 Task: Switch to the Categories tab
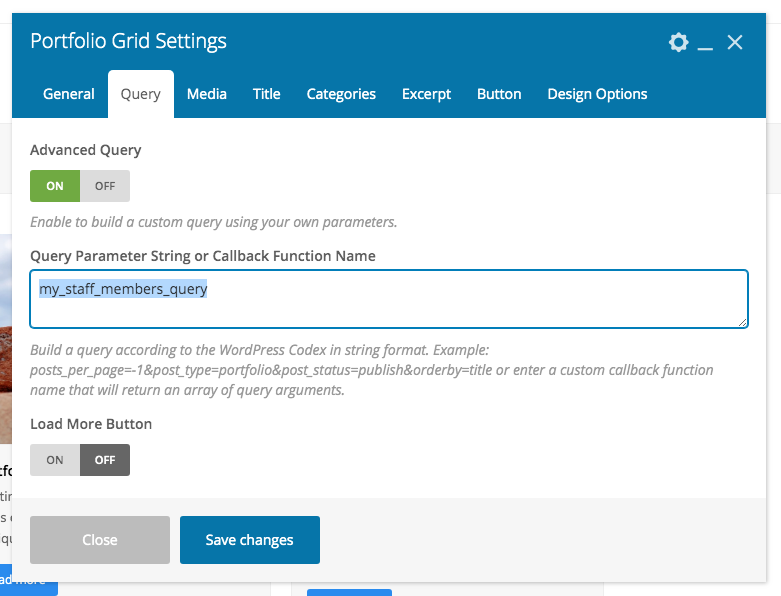pos(341,94)
